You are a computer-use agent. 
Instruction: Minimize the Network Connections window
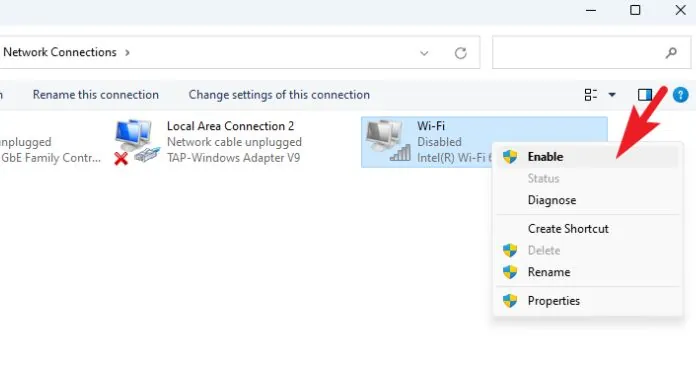591,10
